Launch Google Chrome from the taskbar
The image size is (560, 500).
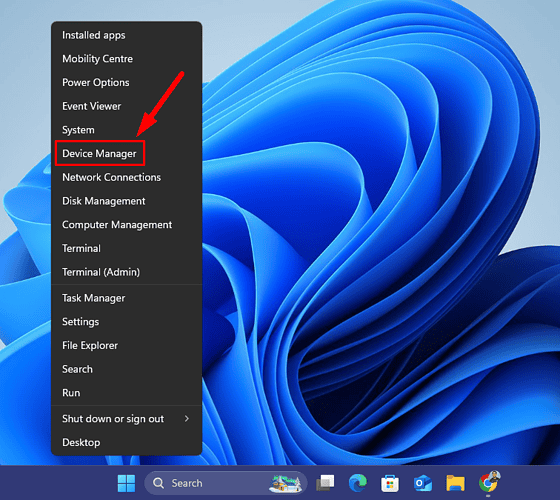pyautogui.click(x=488, y=482)
